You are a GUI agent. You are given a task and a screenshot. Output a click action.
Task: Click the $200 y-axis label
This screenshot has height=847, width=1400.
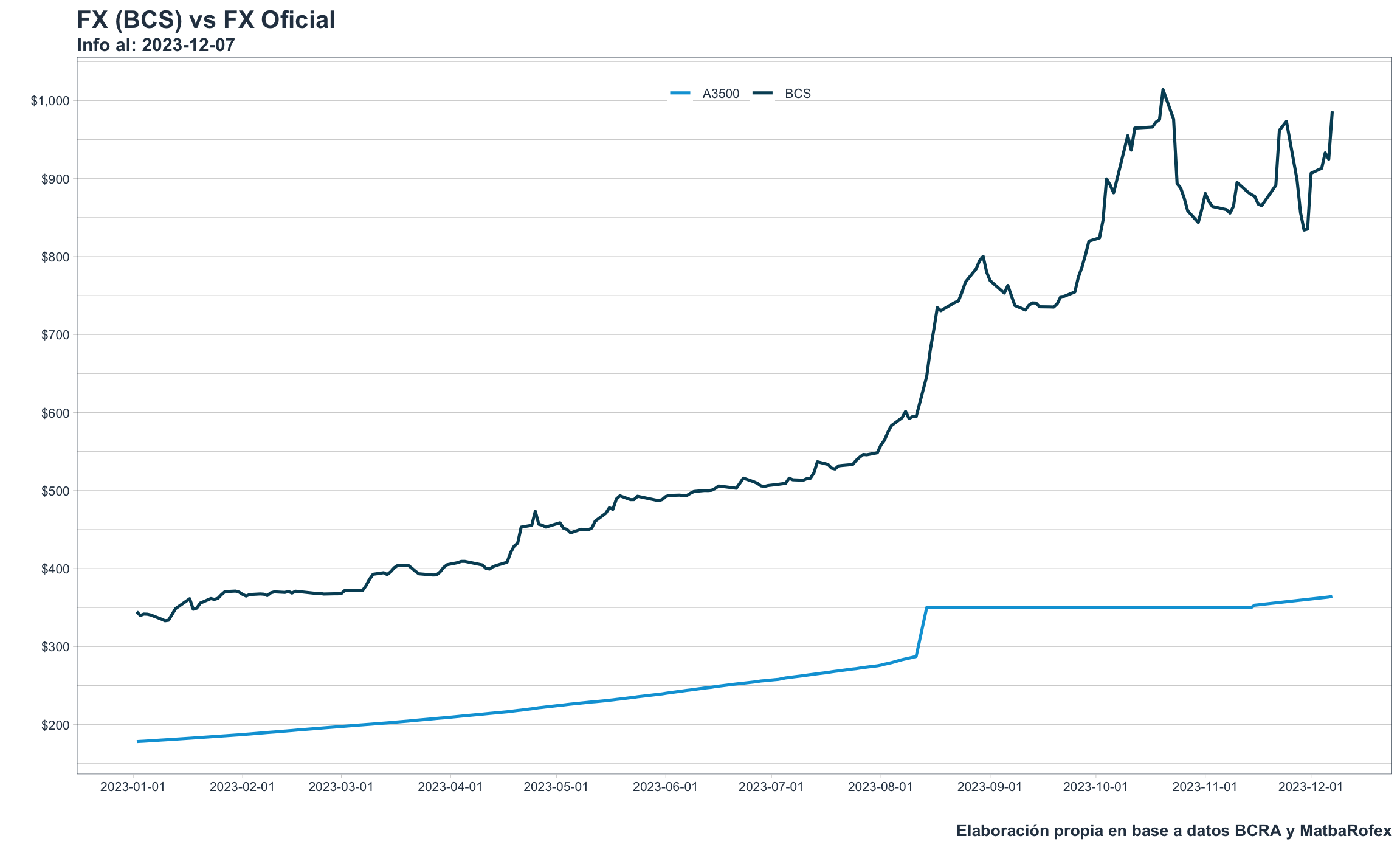tap(55, 725)
